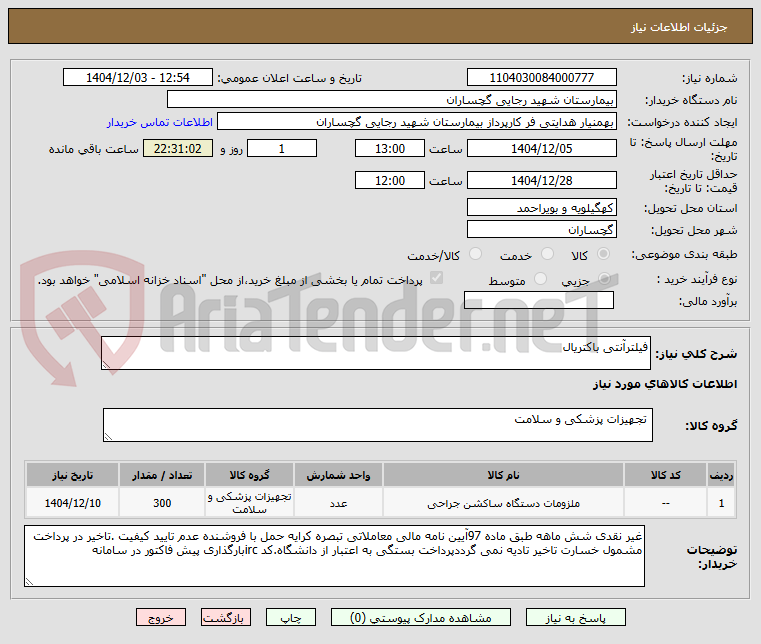
Task: Click the نام دستگاه خریدار field
Action: pos(392,99)
